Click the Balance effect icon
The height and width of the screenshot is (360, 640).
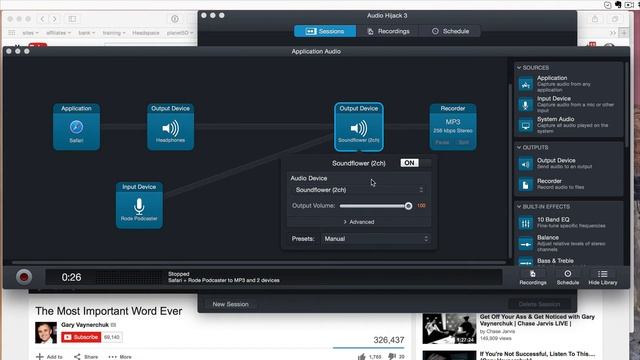[x=525, y=244]
